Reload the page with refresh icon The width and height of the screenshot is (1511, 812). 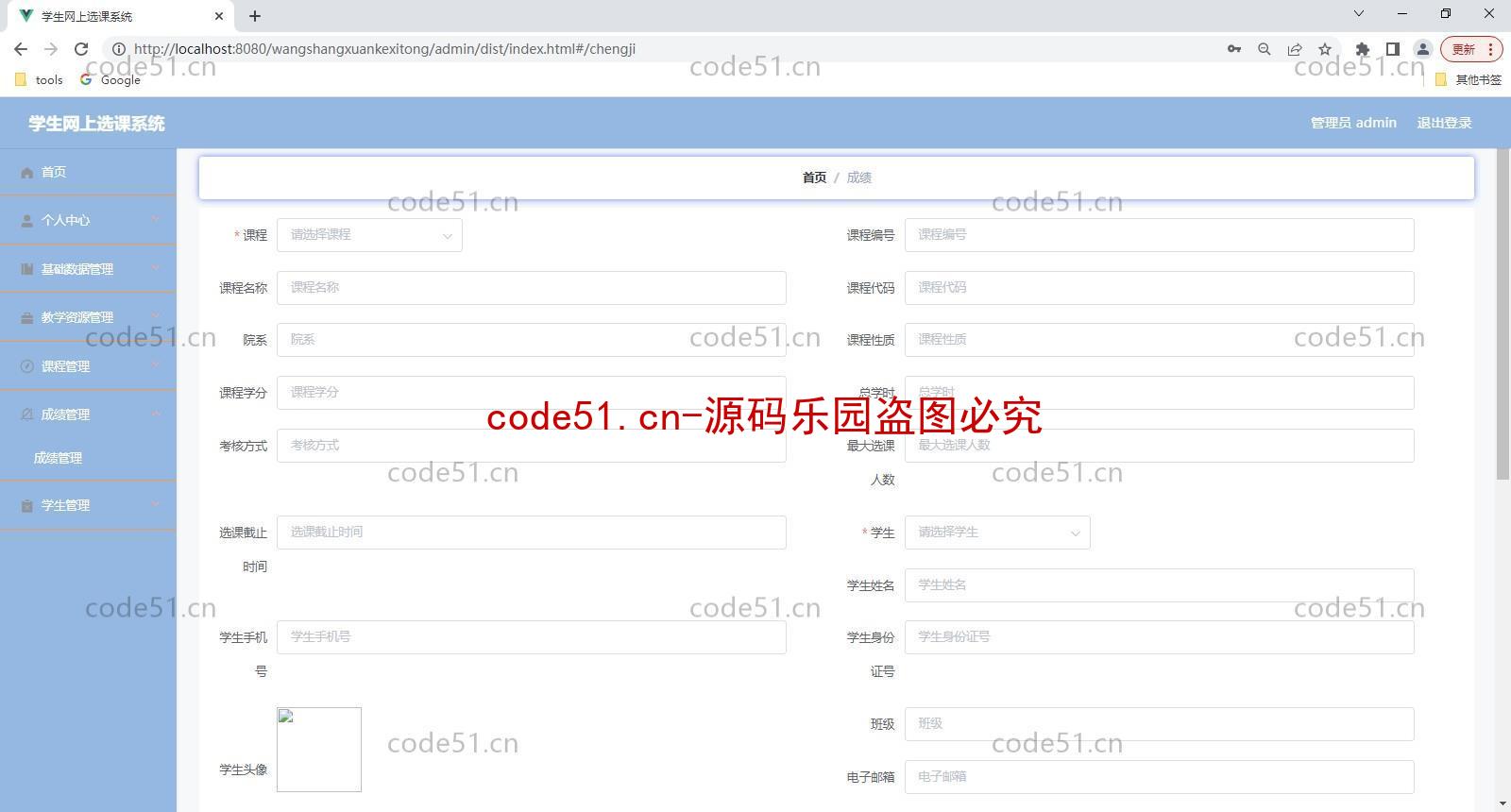81,49
